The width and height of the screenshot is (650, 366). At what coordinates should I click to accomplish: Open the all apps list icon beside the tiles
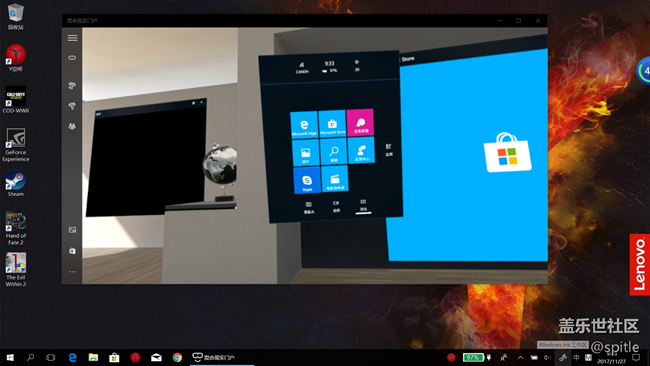(x=389, y=150)
